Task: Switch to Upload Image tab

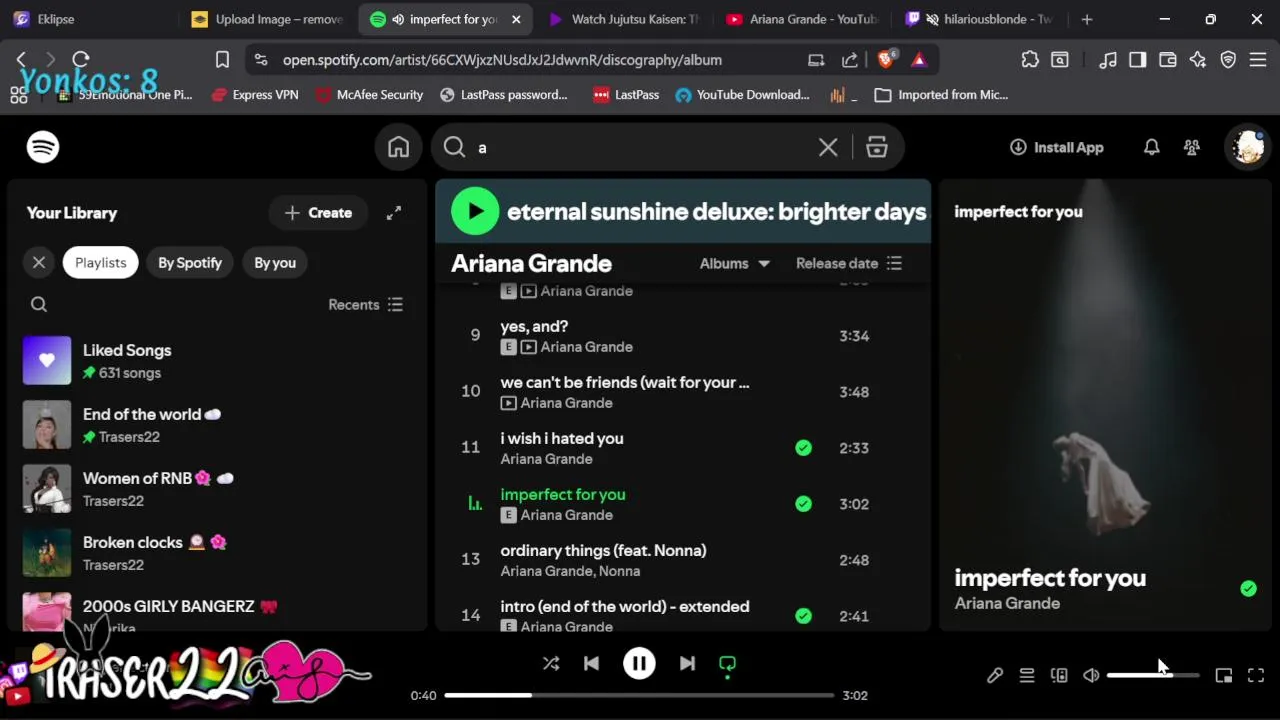Action: click(268, 19)
